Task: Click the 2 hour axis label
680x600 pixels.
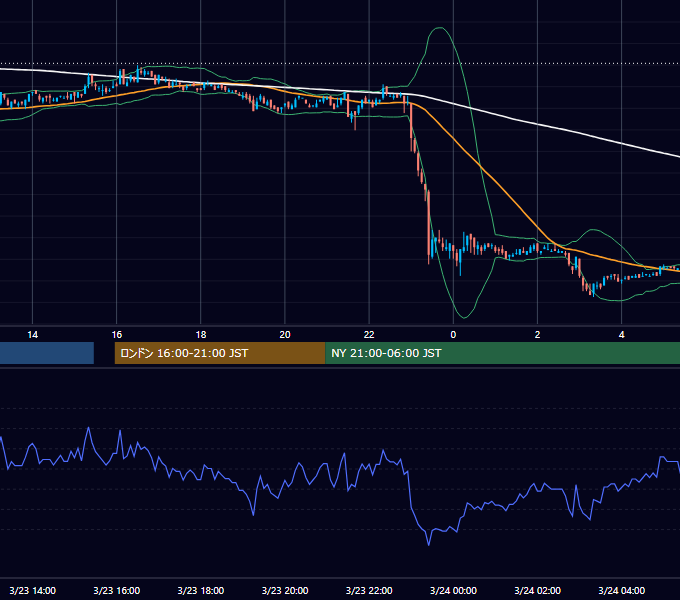Action: [537, 335]
